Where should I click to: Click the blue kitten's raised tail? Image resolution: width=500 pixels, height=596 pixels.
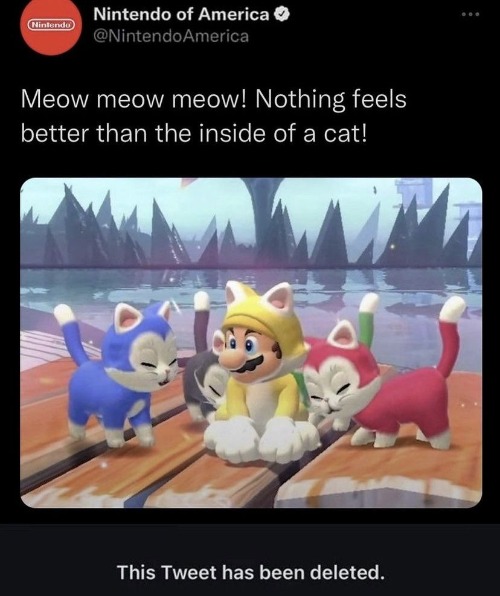pos(70,334)
